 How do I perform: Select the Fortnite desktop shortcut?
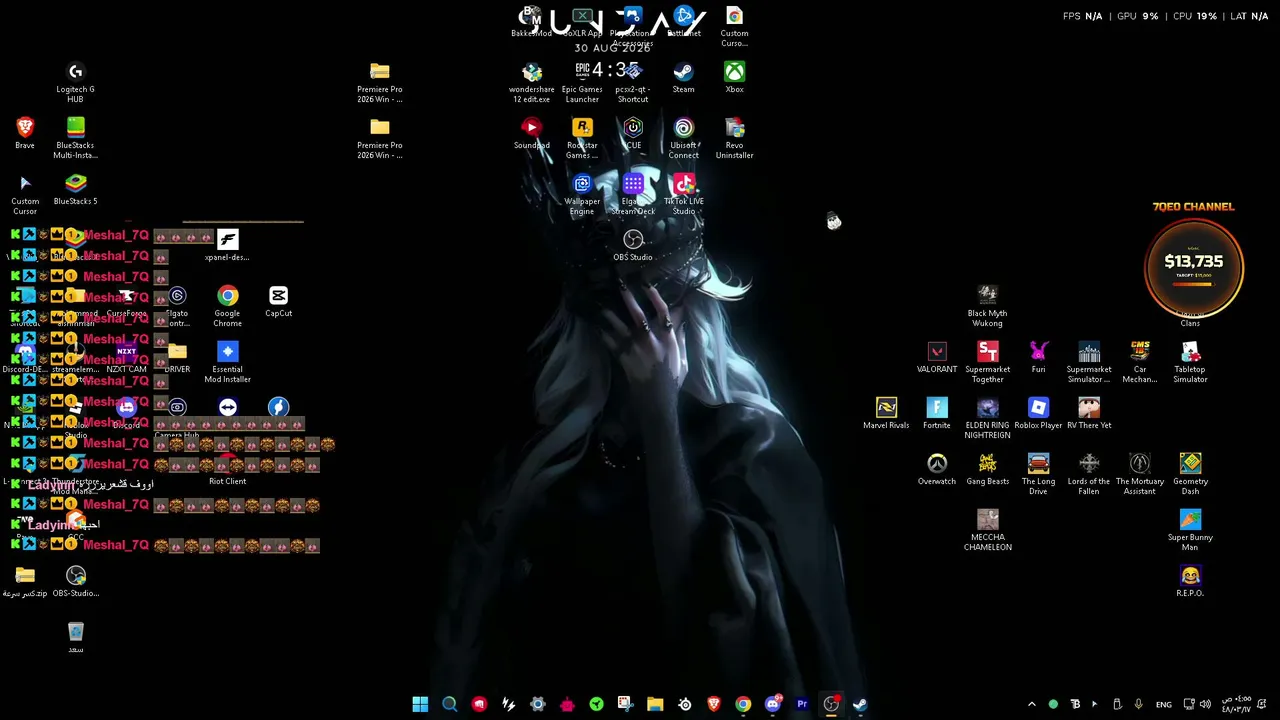937,413
